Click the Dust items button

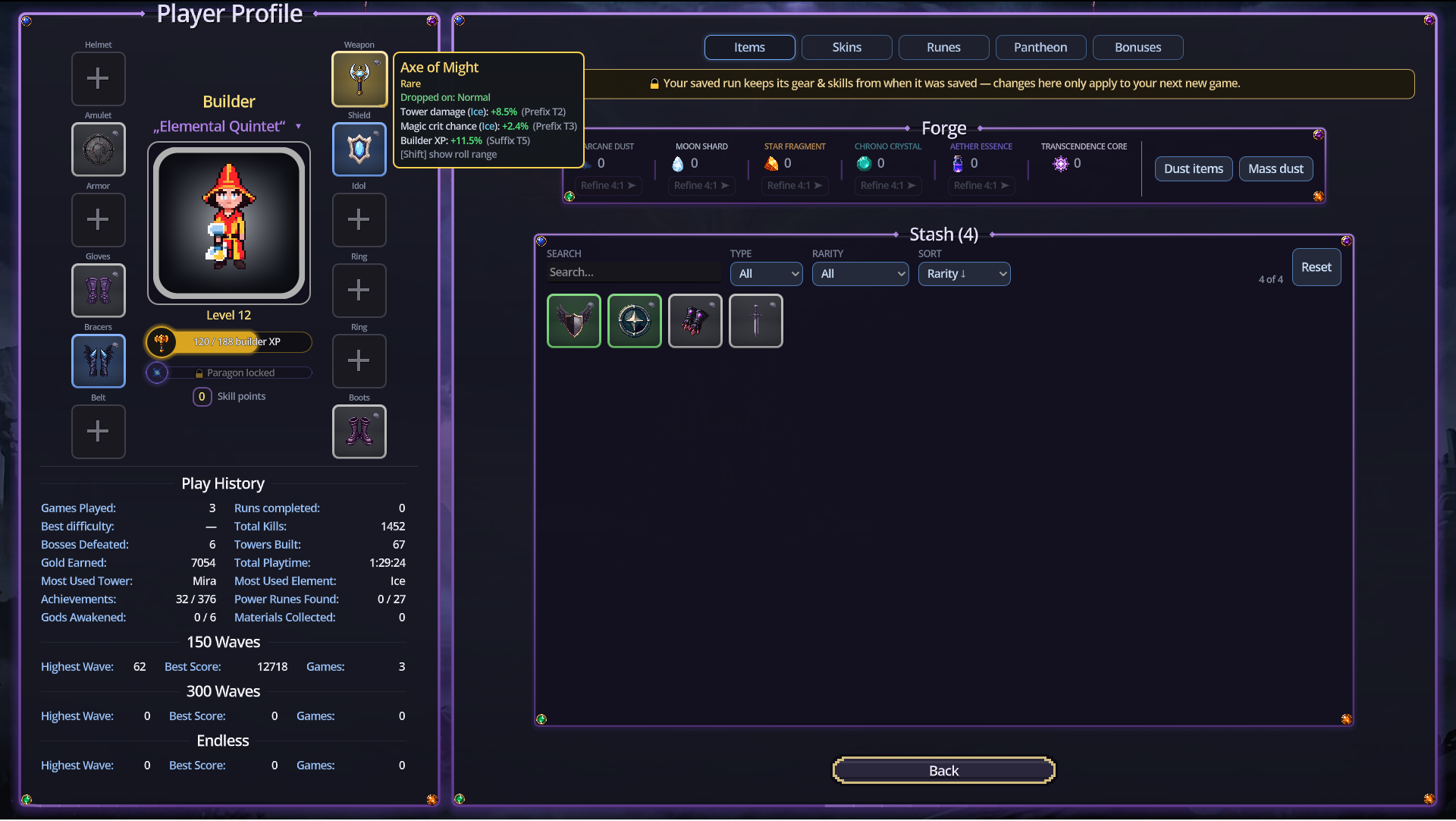click(x=1194, y=169)
